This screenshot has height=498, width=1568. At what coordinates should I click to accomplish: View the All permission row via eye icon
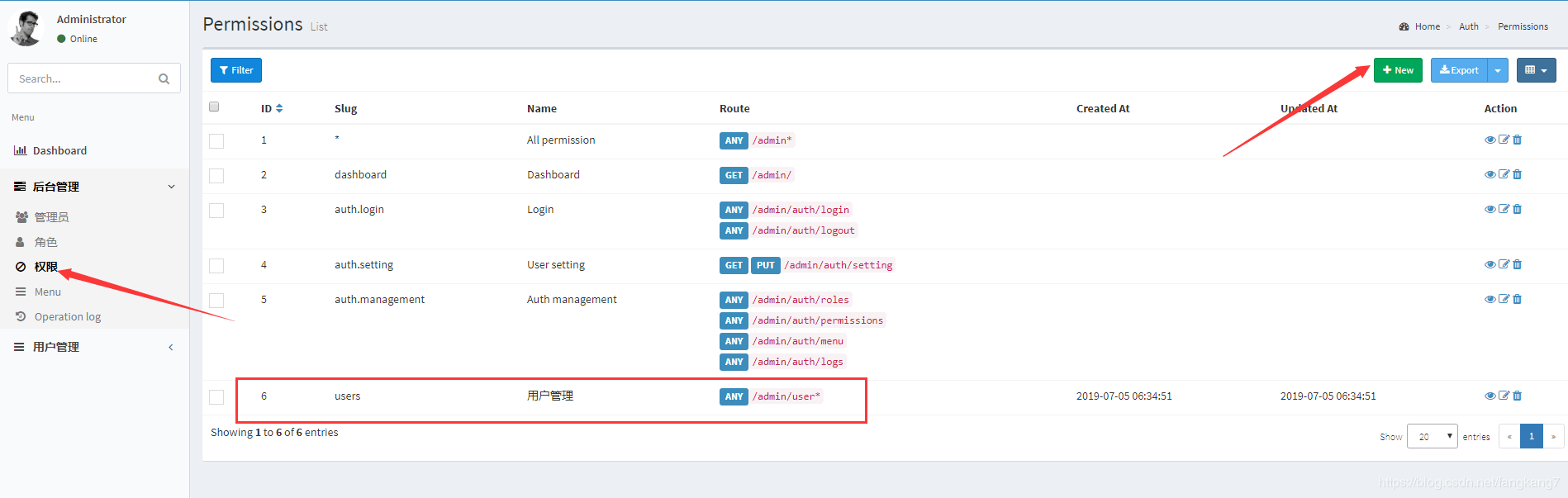click(x=1490, y=140)
